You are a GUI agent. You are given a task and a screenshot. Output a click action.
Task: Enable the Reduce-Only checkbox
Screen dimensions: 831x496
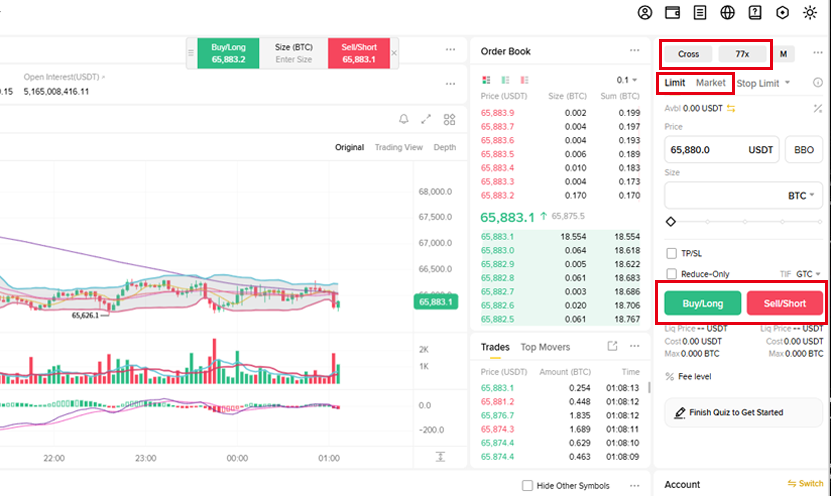click(x=671, y=273)
